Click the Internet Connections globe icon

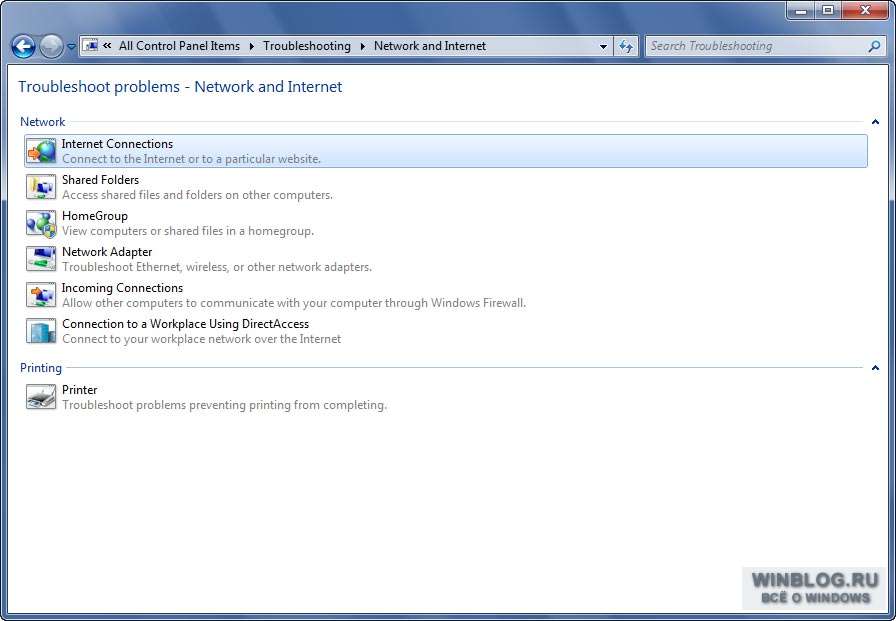[41, 151]
